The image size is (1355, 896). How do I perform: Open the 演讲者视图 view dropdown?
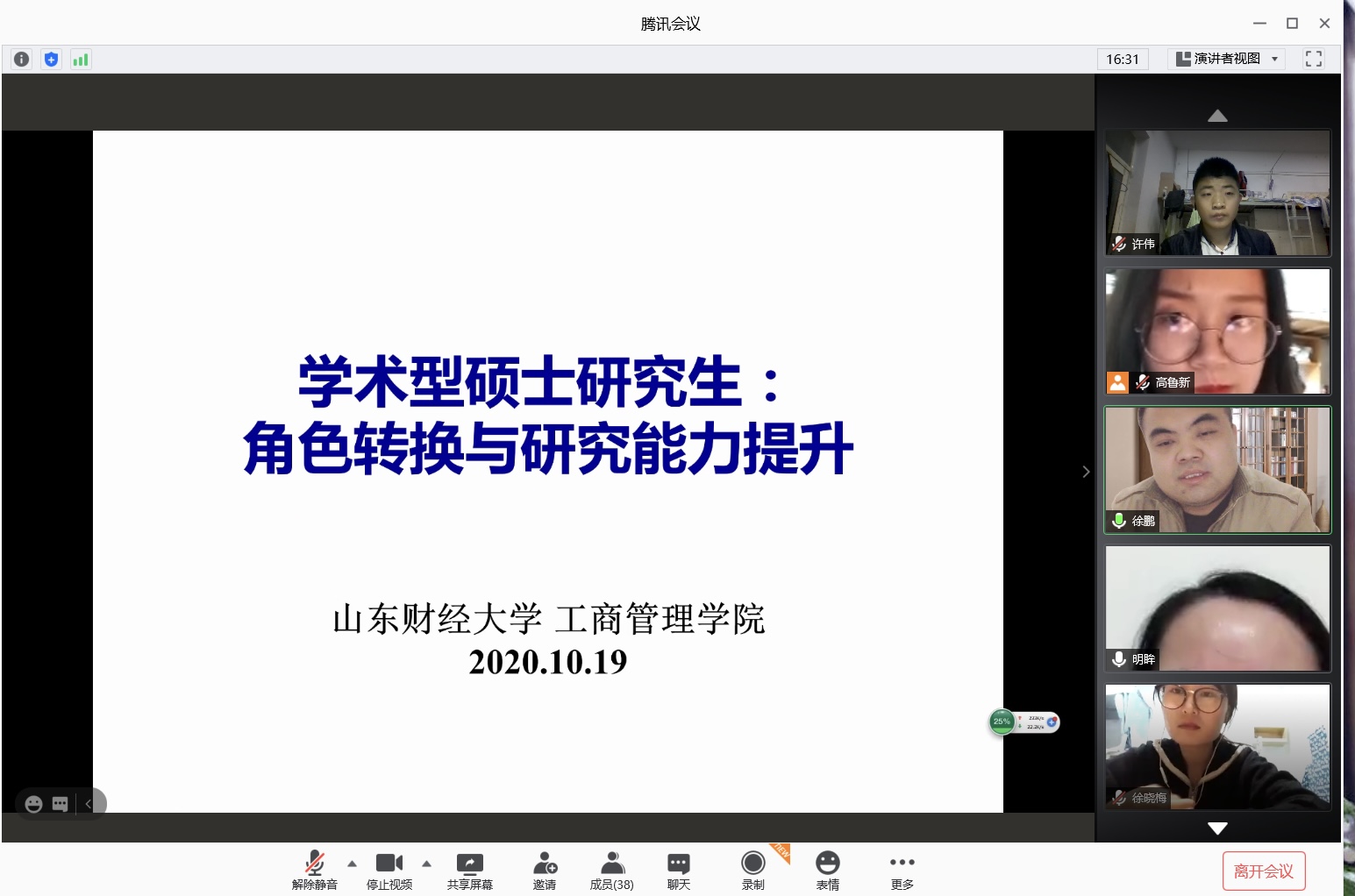1227,59
